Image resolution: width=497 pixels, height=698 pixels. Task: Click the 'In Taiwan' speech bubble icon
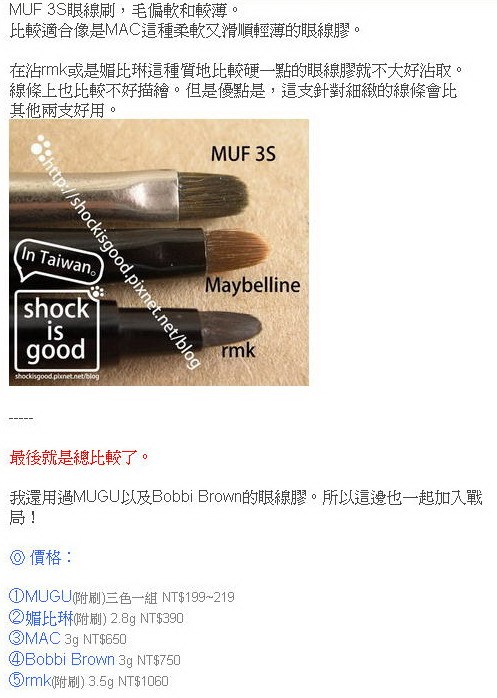pos(58,262)
